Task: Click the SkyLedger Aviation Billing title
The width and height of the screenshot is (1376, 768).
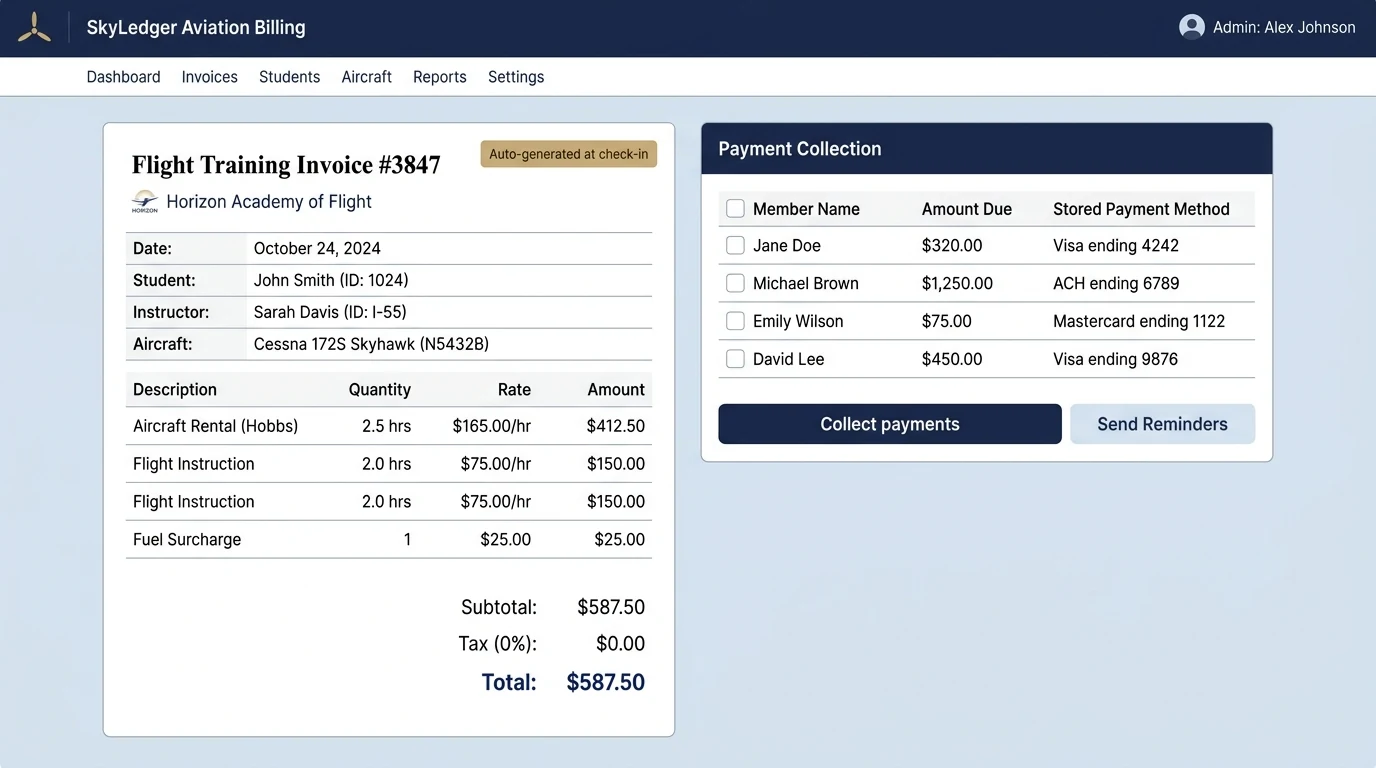Action: click(x=196, y=28)
